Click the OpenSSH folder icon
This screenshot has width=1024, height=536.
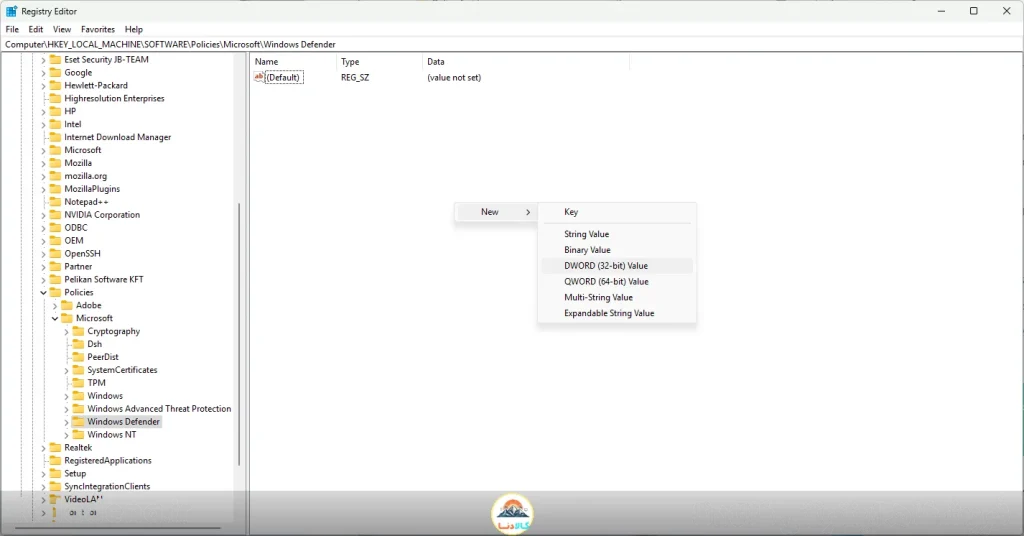(x=56, y=253)
